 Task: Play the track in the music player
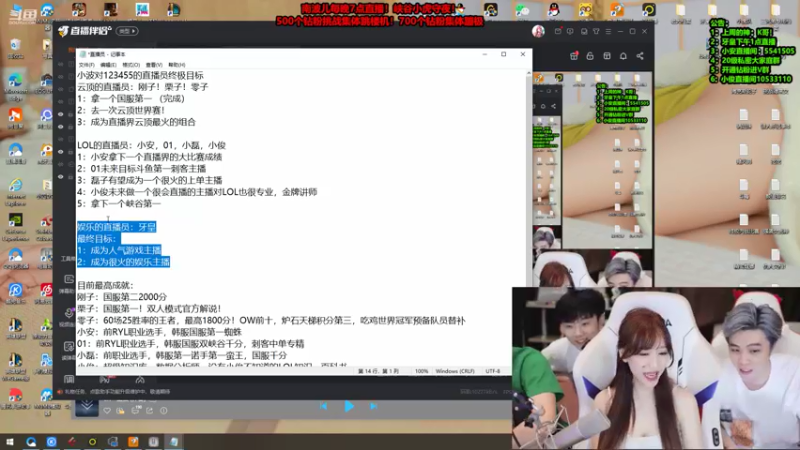coord(349,406)
